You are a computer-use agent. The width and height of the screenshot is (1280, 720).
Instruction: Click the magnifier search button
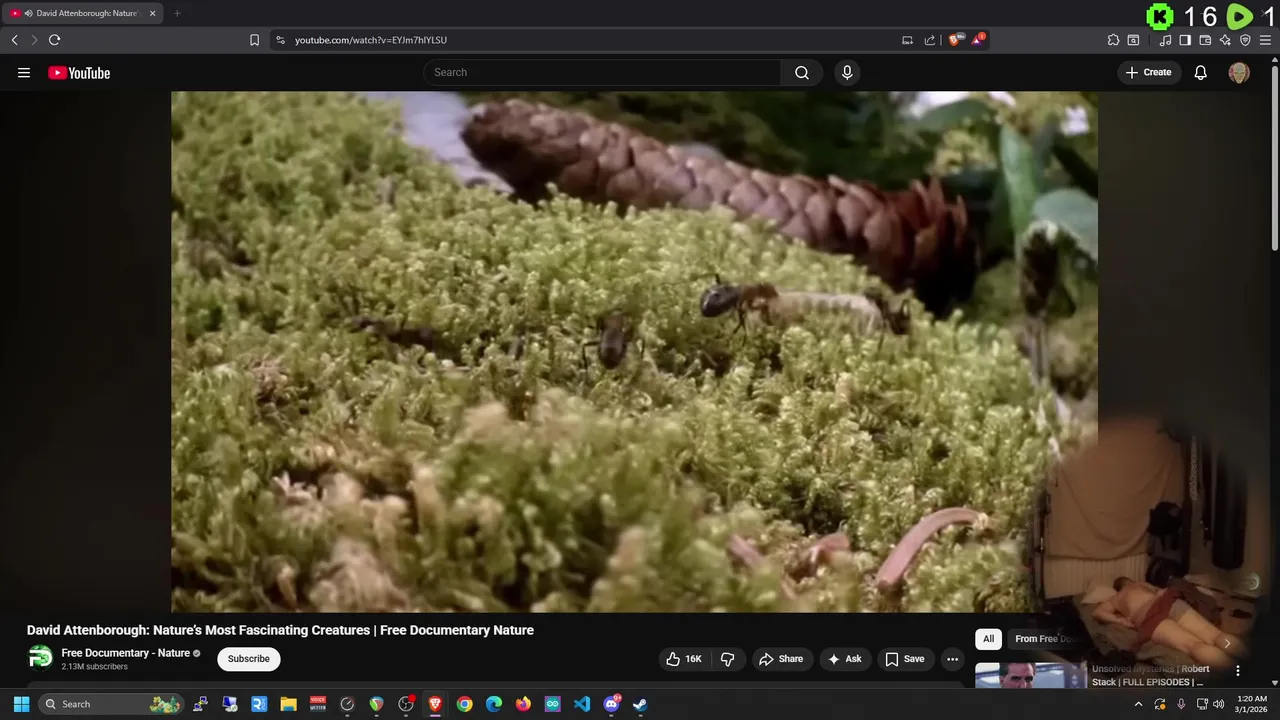(x=802, y=72)
